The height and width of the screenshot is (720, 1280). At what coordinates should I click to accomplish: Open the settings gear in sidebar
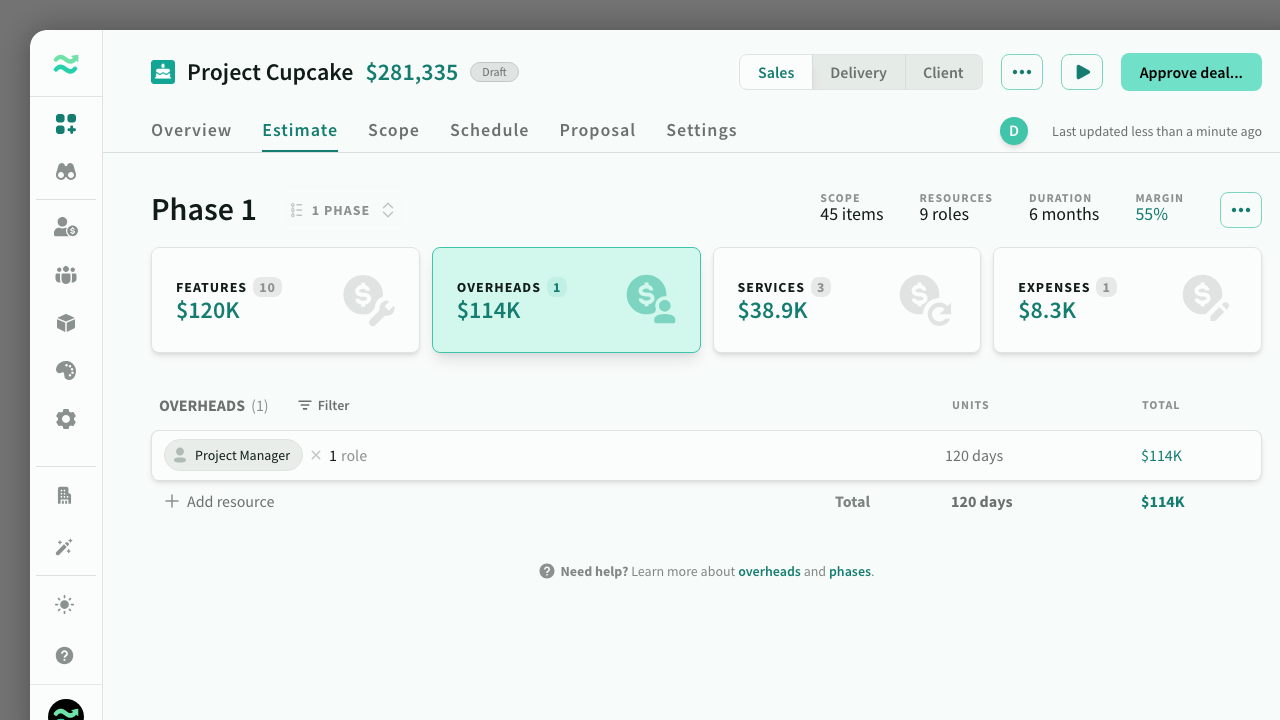click(66, 419)
